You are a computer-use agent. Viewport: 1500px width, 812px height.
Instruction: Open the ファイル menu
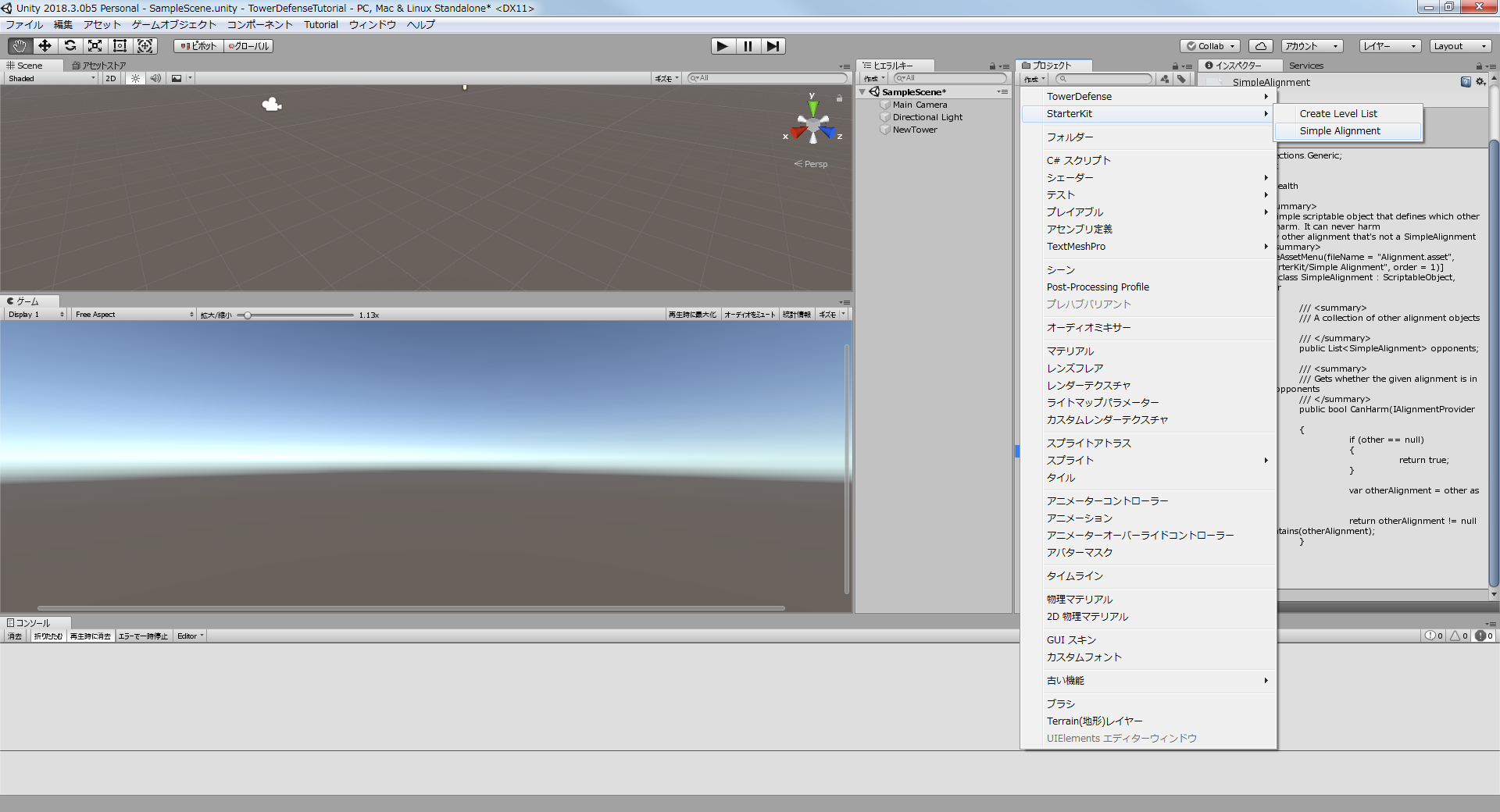[24, 25]
